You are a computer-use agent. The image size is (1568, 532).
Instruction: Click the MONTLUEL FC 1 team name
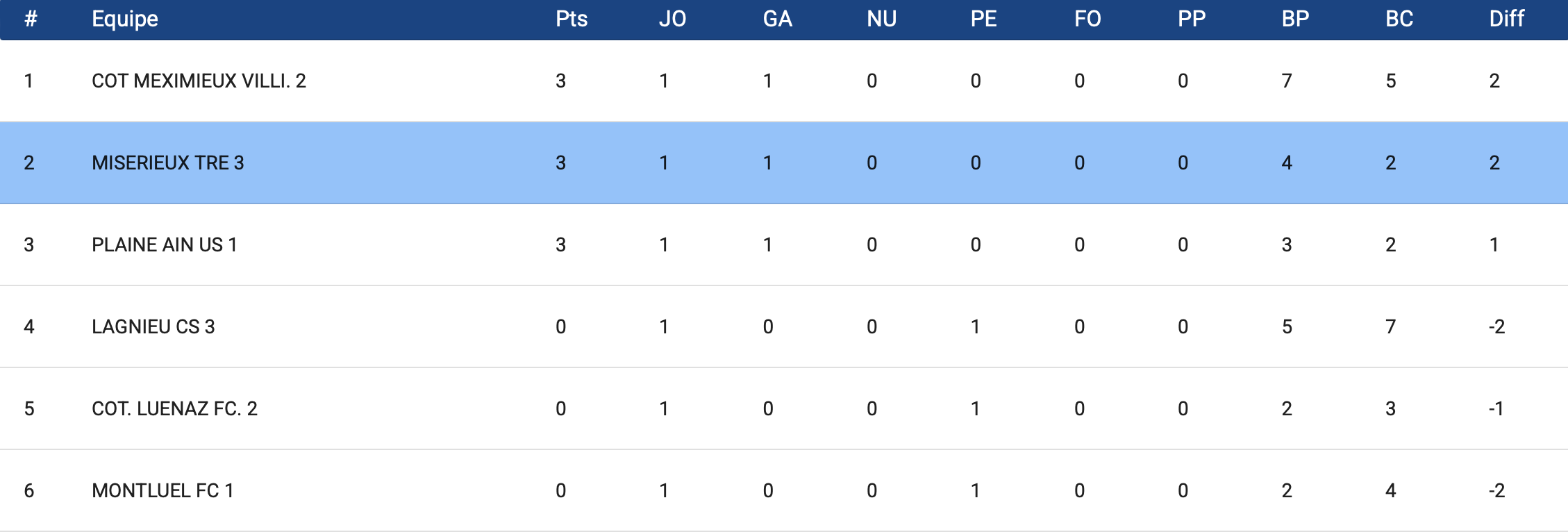tap(162, 491)
